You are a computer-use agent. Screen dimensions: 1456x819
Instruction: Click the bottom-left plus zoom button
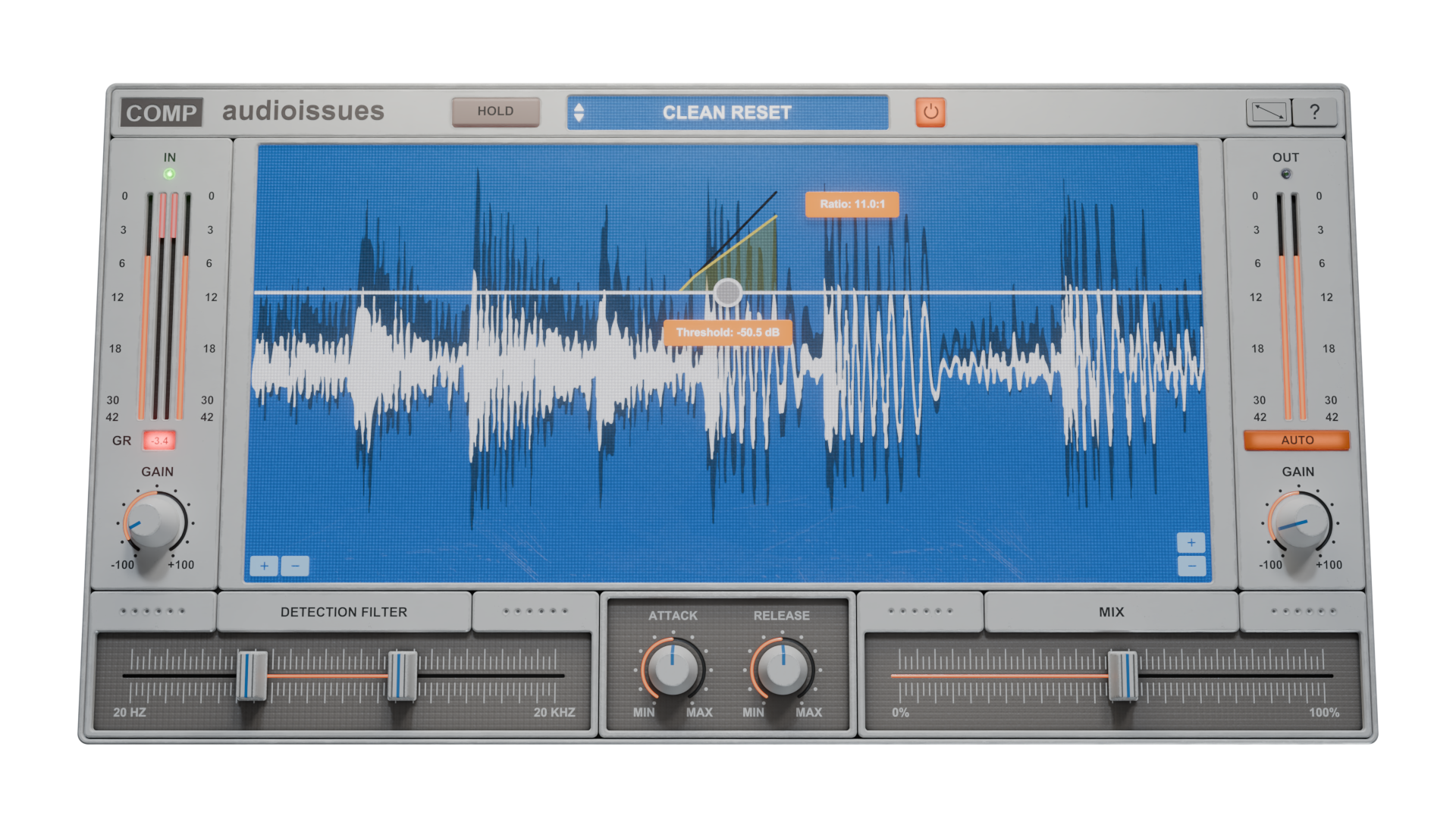tap(264, 566)
